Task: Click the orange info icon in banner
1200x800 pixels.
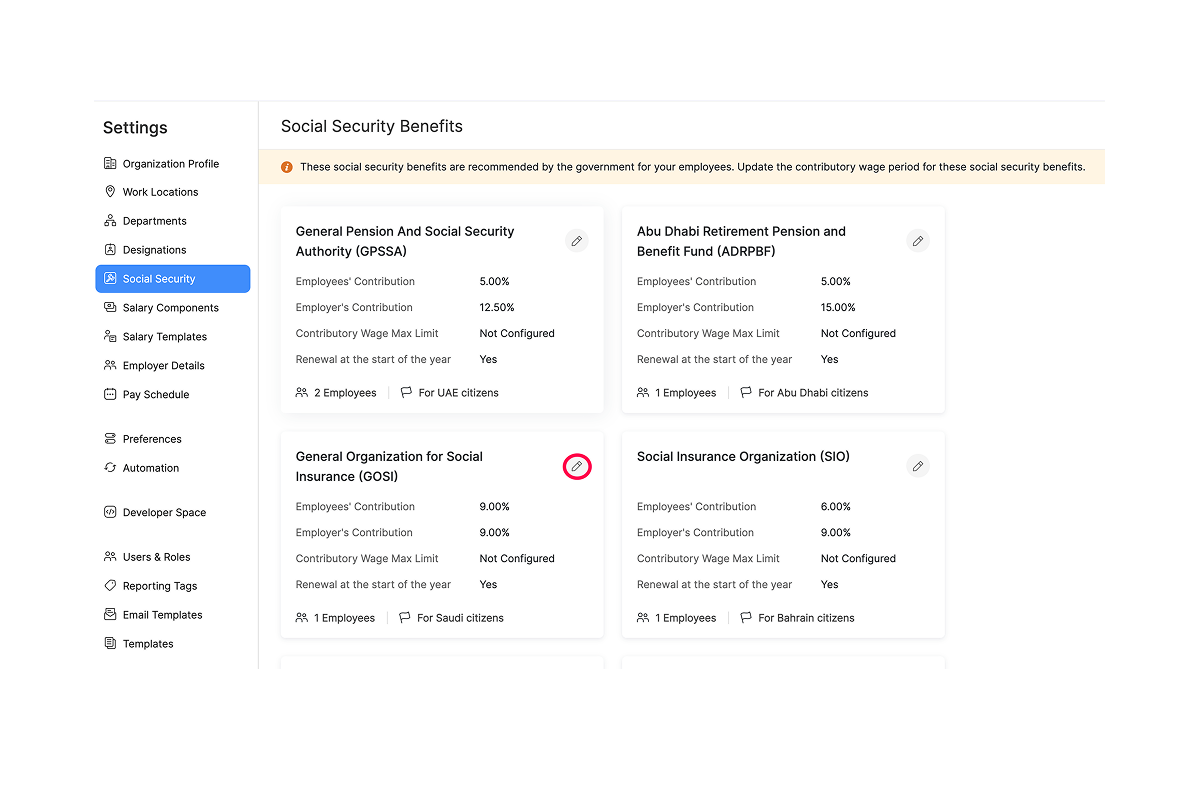Action: pos(287,167)
